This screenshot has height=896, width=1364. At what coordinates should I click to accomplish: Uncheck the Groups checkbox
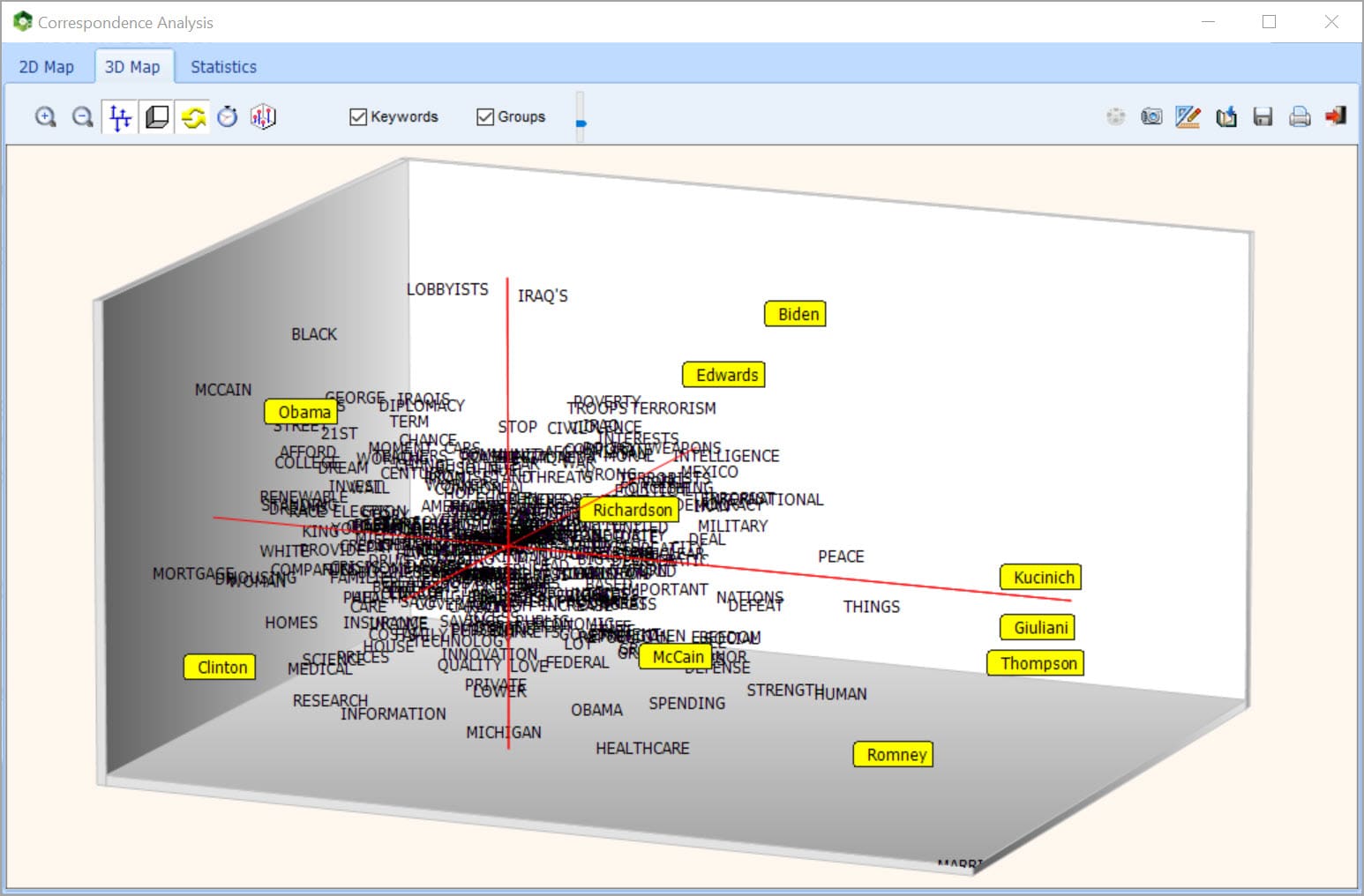(485, 116)
